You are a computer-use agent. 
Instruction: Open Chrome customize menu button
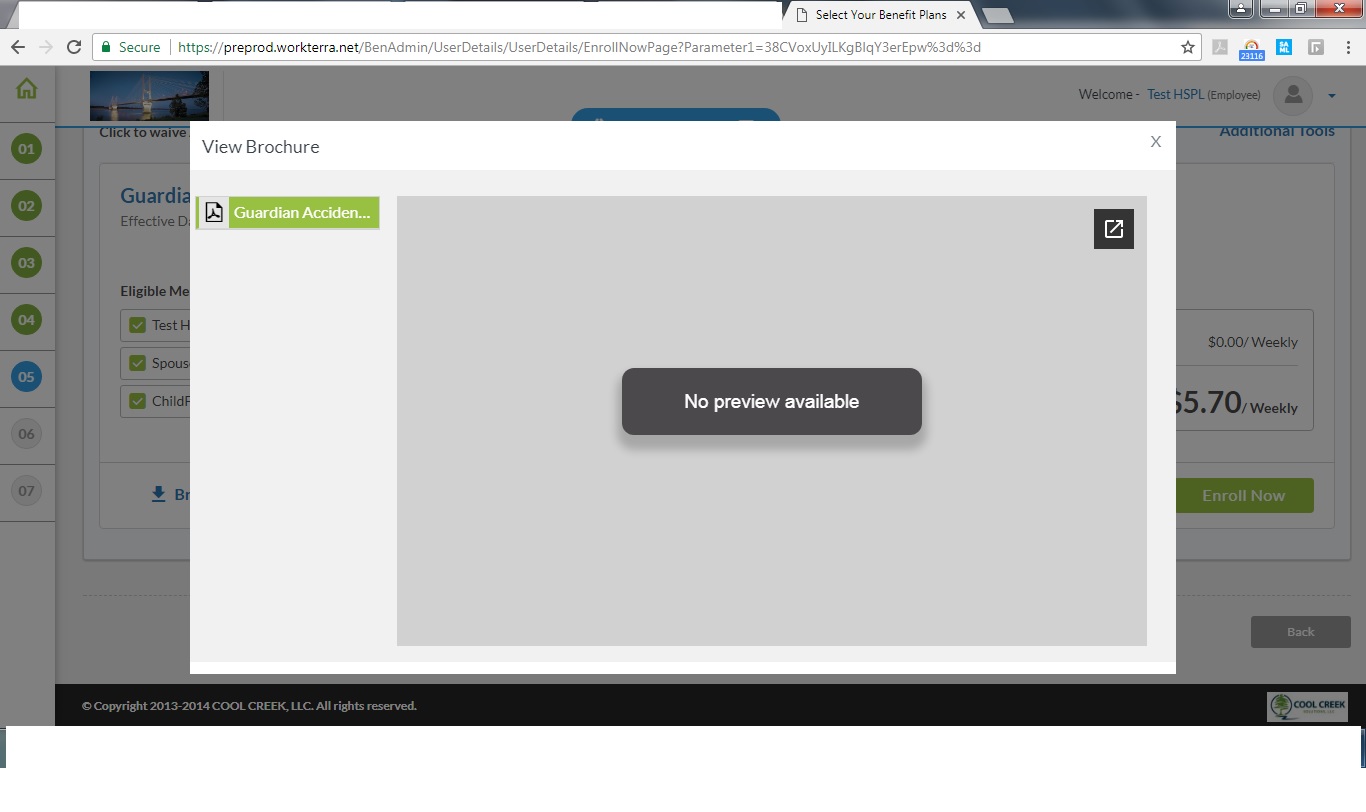coord(1348,47)
